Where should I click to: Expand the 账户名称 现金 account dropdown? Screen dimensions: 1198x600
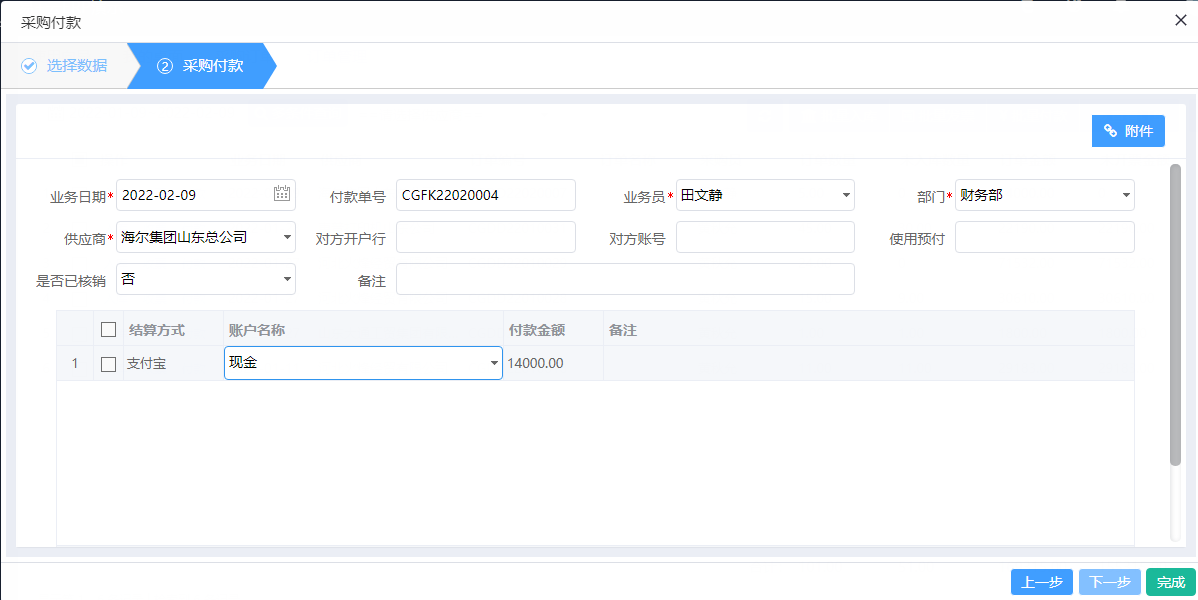492,363
